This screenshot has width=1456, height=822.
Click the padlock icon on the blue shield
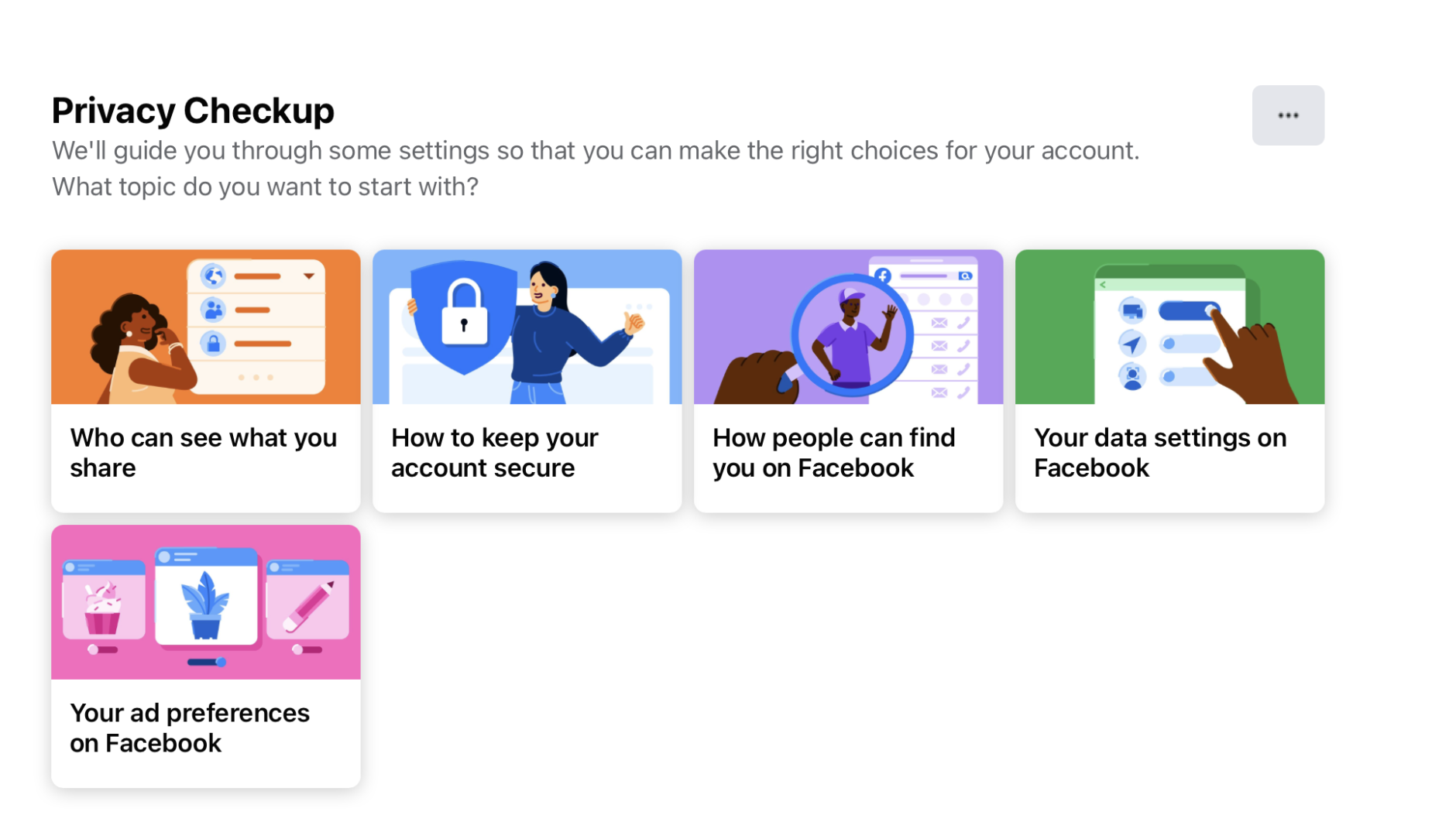pyautogui.click(x=463, y=313)
